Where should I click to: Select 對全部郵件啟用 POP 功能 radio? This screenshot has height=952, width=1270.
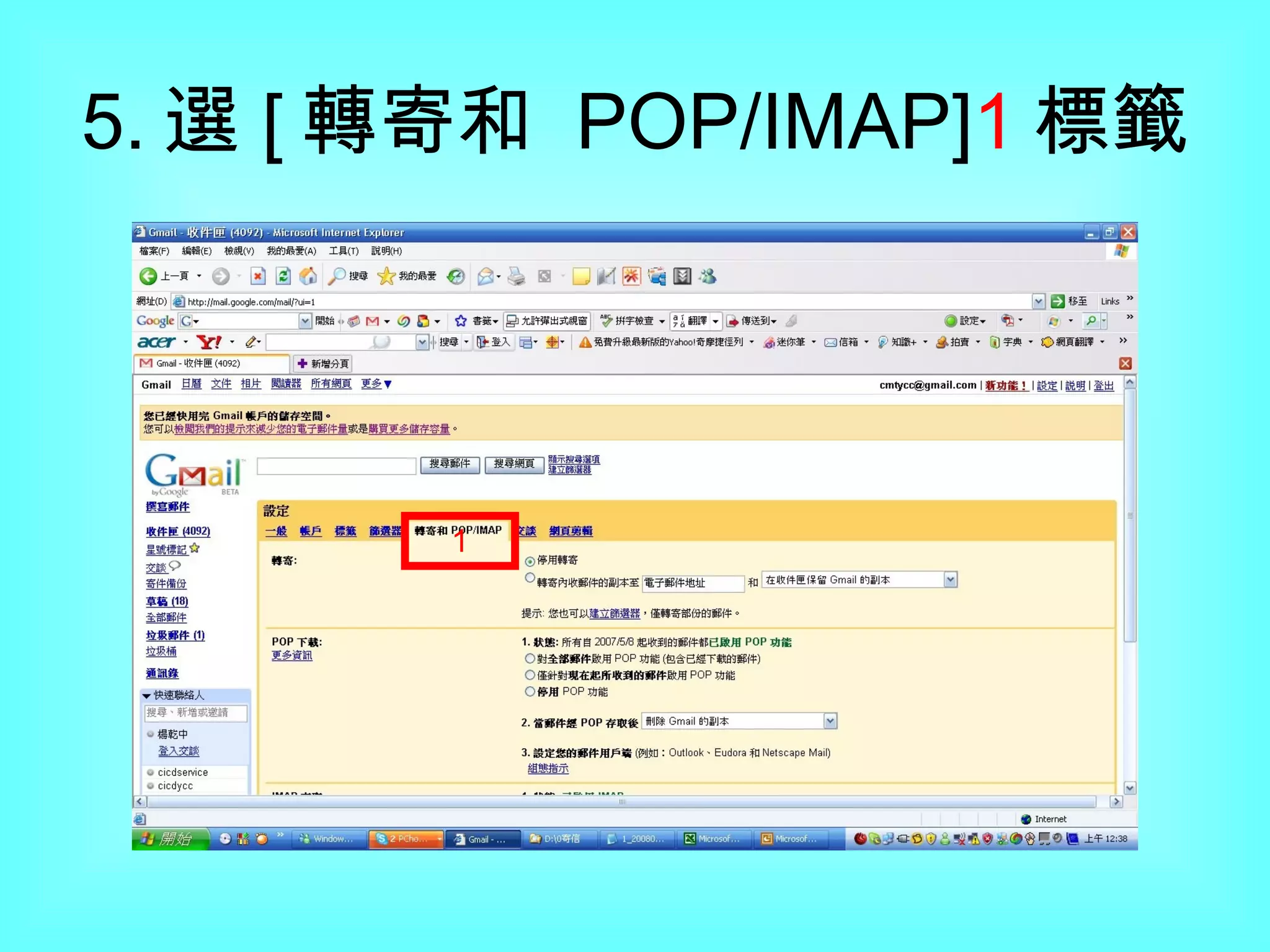(530, 658)
